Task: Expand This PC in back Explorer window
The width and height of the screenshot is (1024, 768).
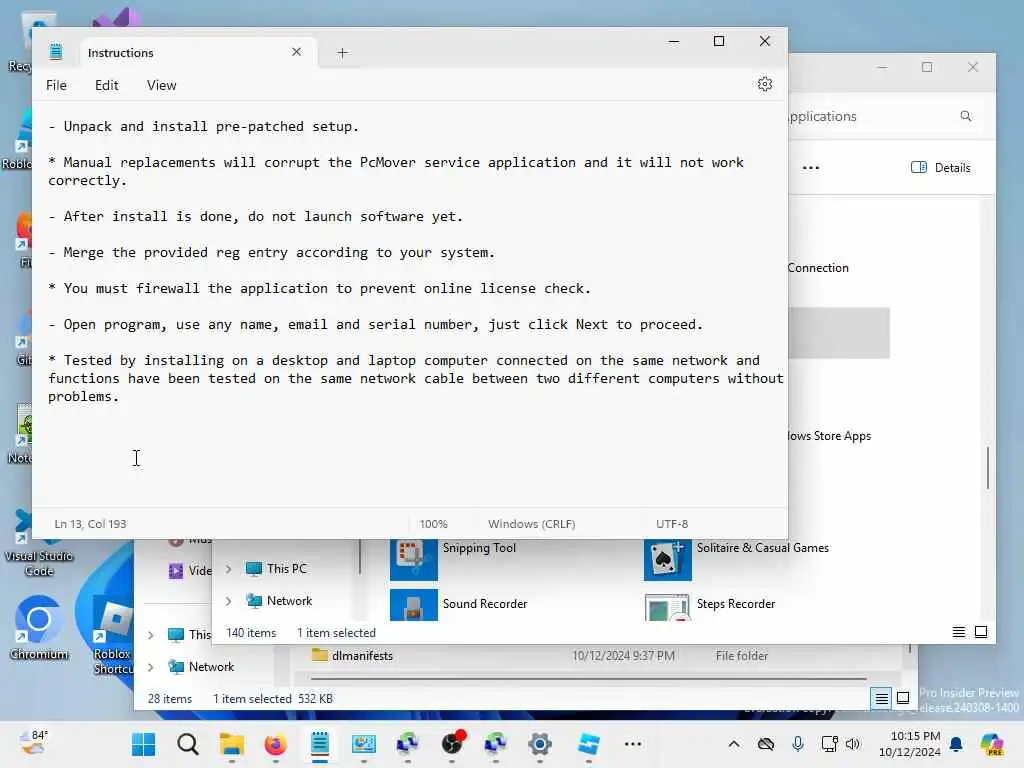Action: tap(151, 635)
